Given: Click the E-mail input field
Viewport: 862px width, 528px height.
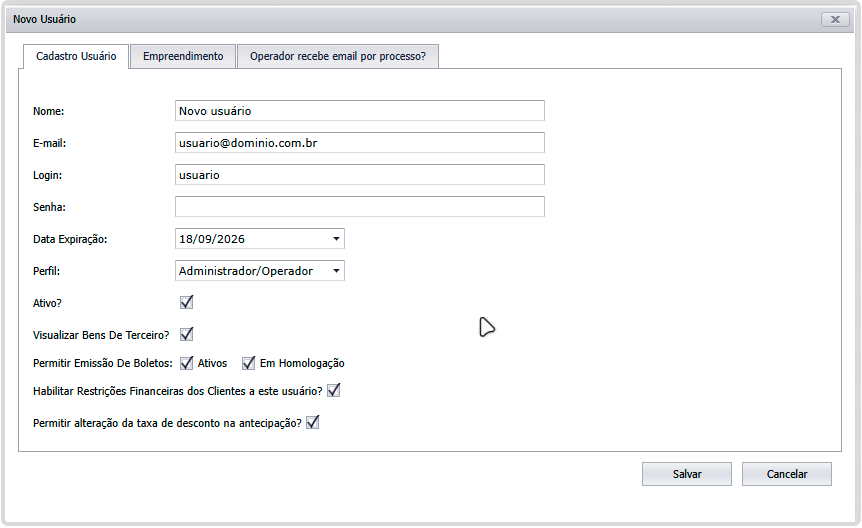Looking at the screenshot, I should coord(359,143).
